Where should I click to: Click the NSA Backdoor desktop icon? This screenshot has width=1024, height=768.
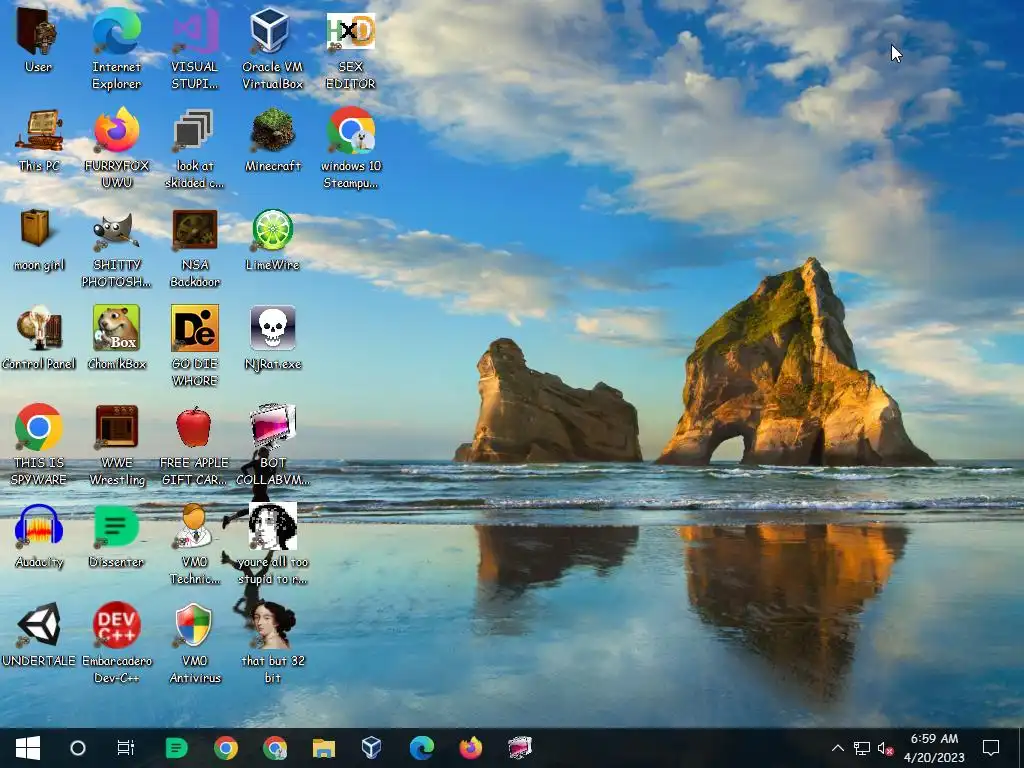coord(194,248)
